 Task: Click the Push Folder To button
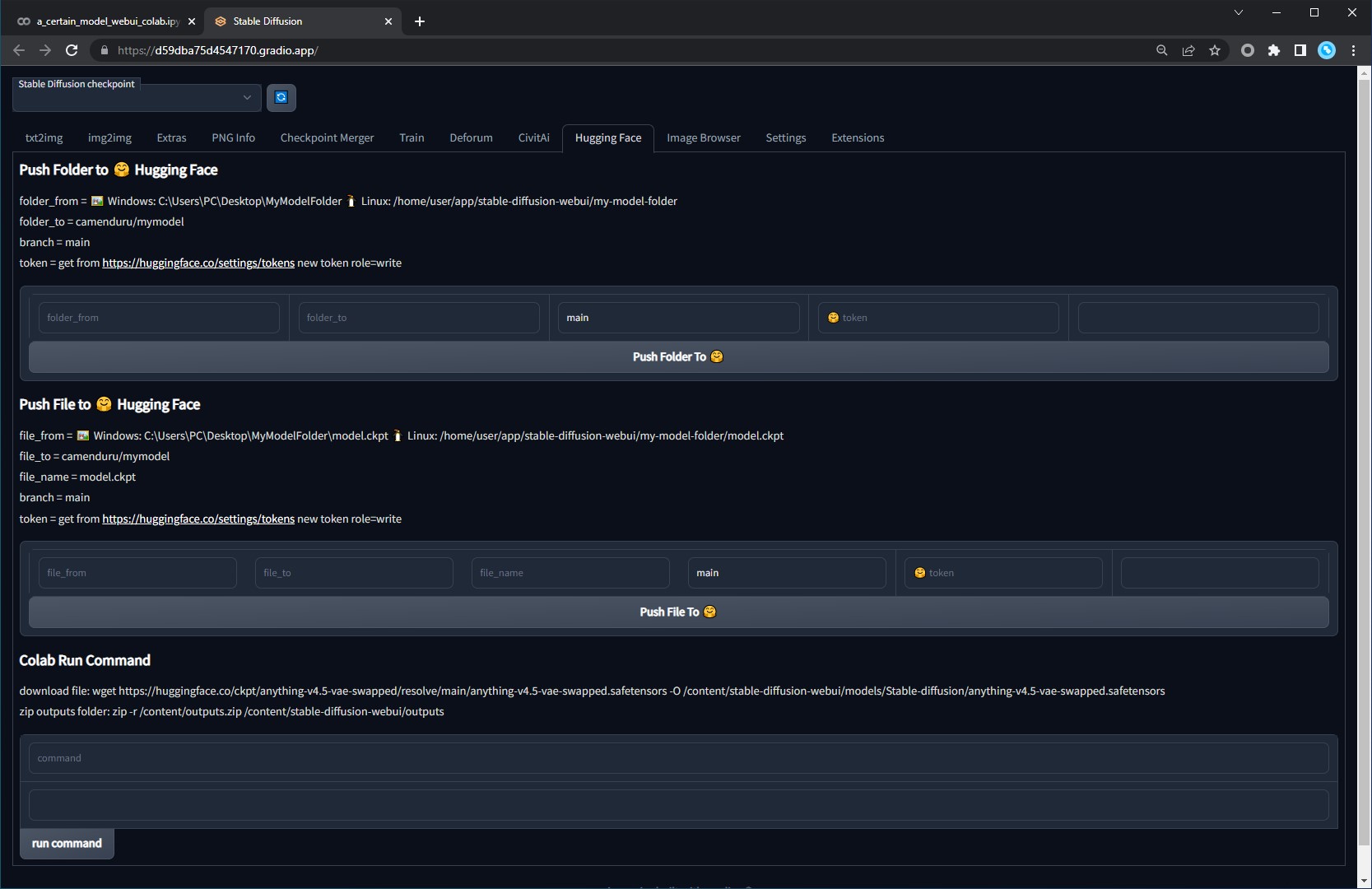[677, 356]
